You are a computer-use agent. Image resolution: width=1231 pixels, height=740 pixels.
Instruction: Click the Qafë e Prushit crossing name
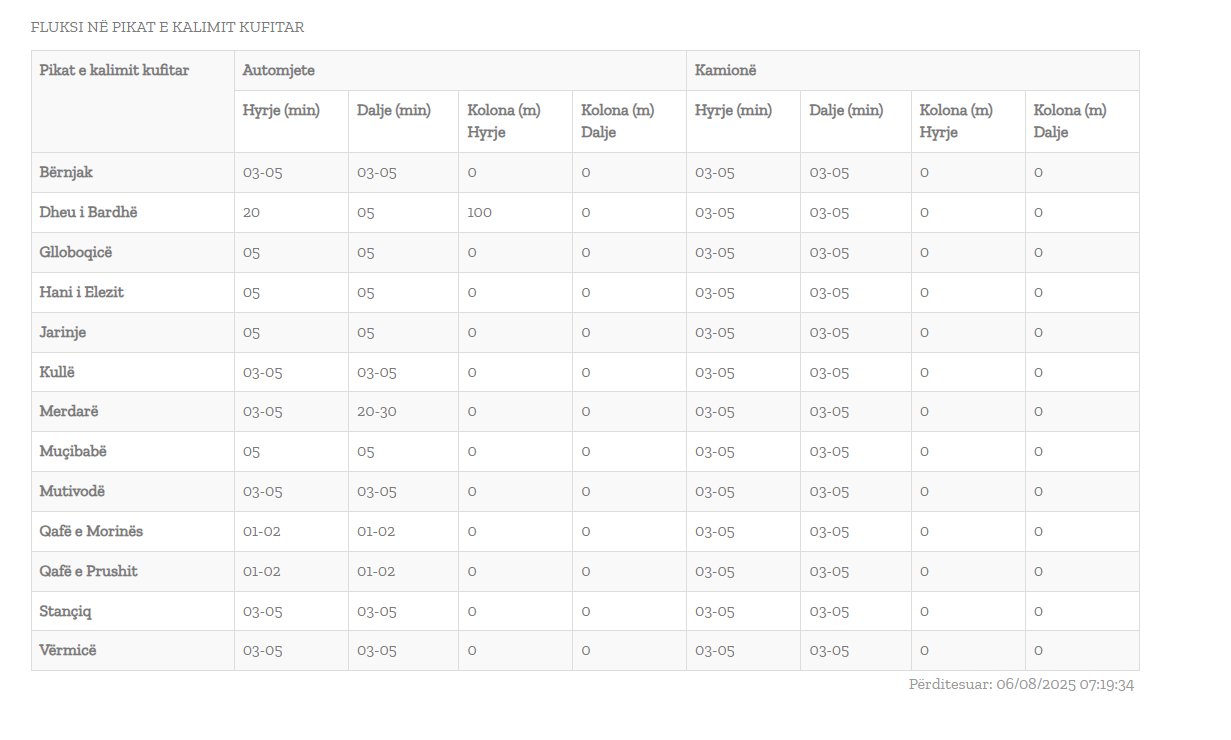(x=89, y=571)
